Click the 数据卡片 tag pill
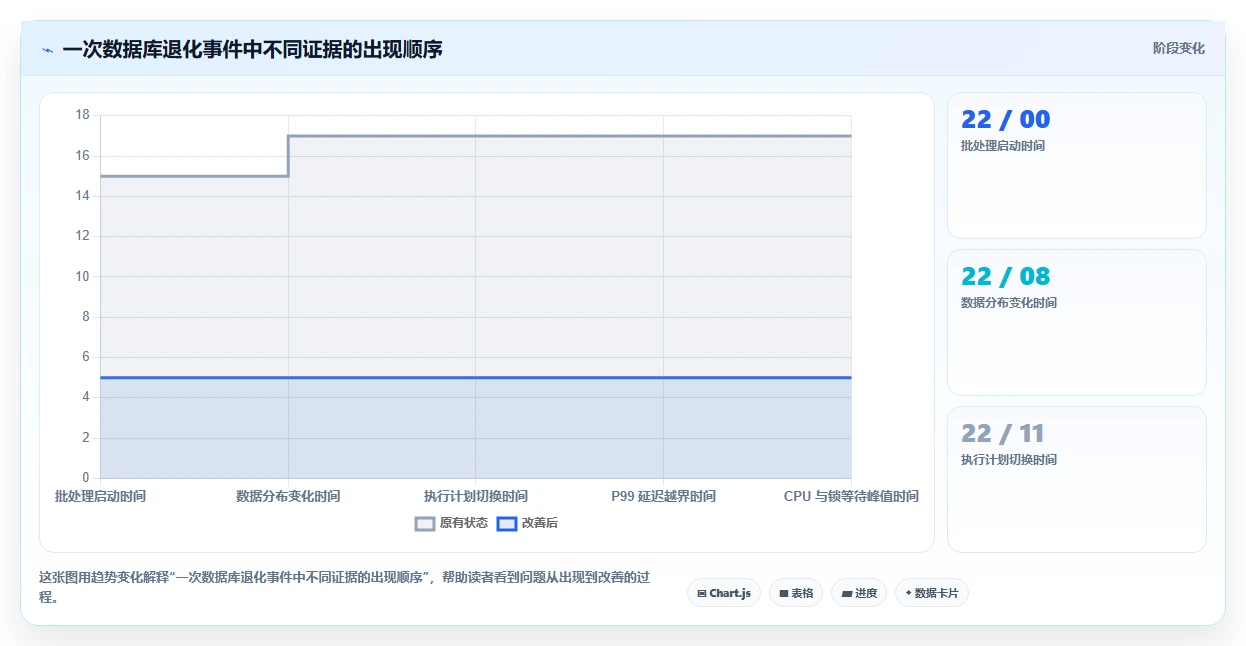This screenshot has width=1246, height=646. click(932, 593)
